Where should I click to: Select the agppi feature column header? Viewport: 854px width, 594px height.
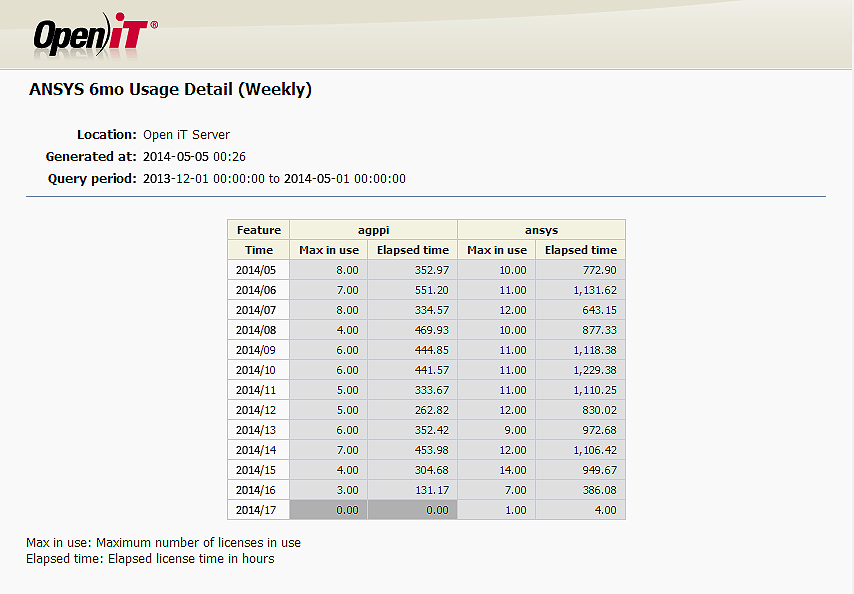pos(374,230)
